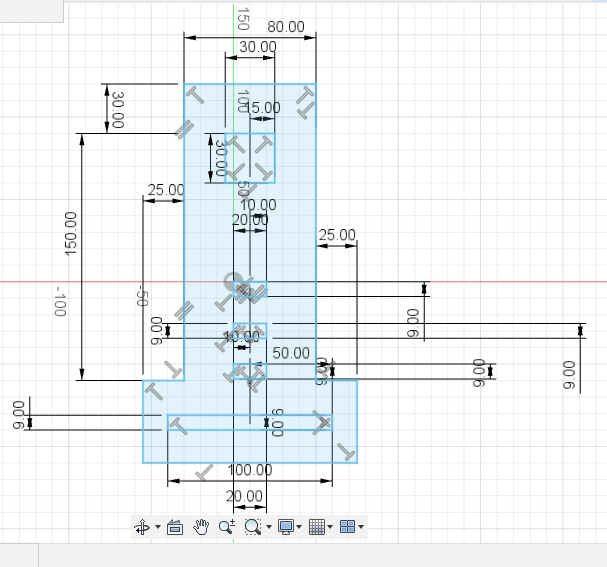This screenshot has width=607, height=567.
Task: Expand the Zoom Window options arrow
Action: point(269,527)
